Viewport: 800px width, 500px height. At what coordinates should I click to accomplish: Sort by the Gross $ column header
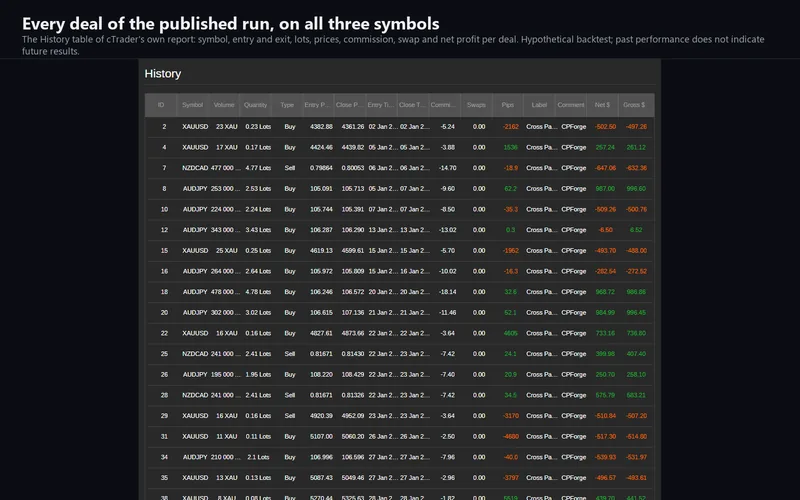[x=634, y=105]
